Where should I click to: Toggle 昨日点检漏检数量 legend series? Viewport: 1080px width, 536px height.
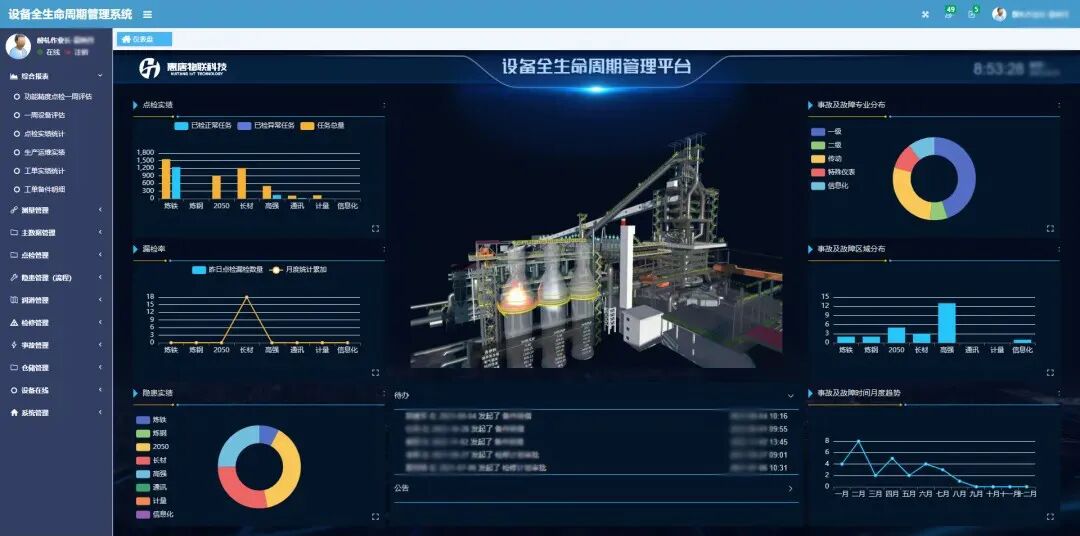coord(227,269)
